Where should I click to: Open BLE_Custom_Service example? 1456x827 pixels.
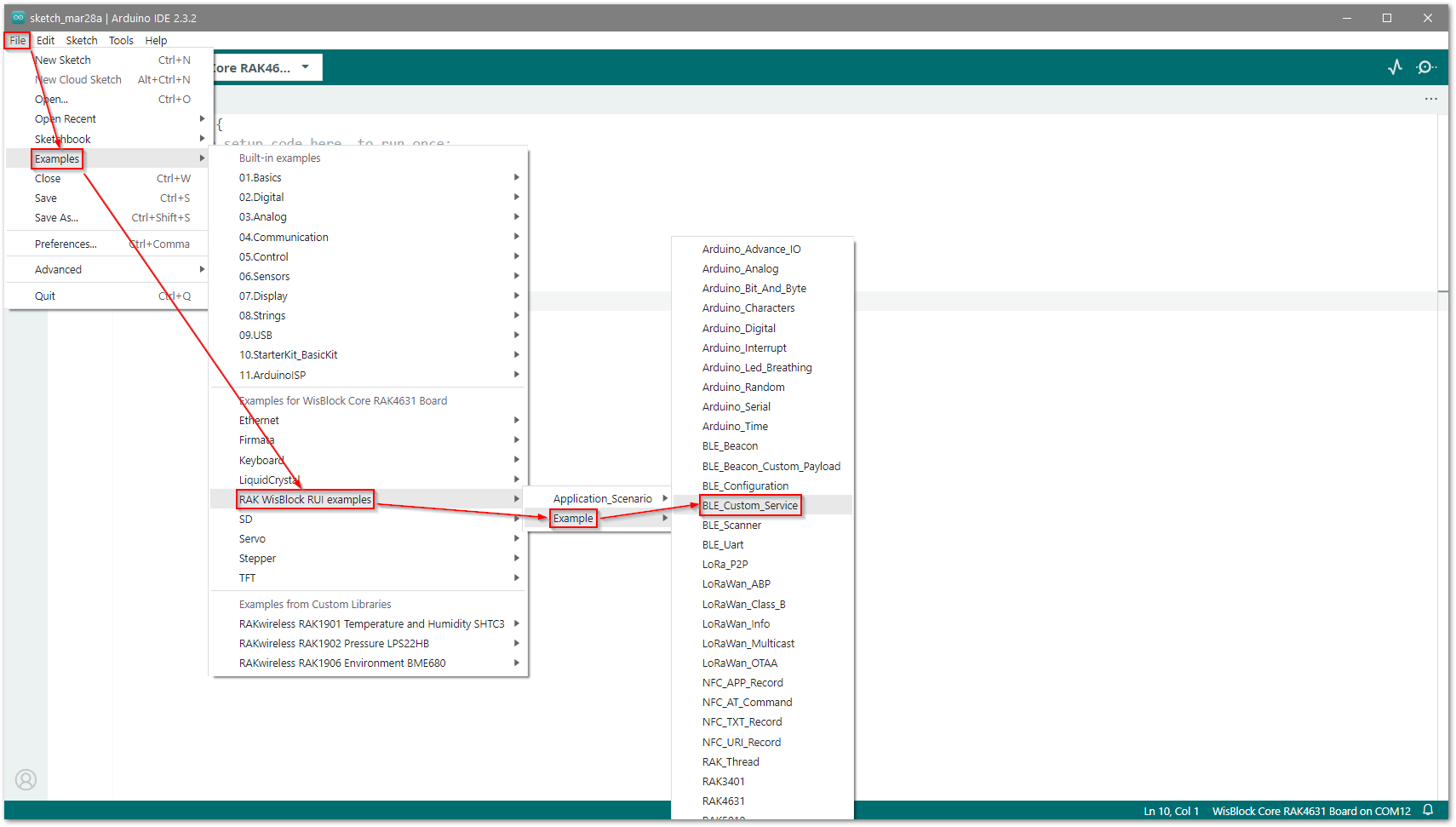(763, 505)
